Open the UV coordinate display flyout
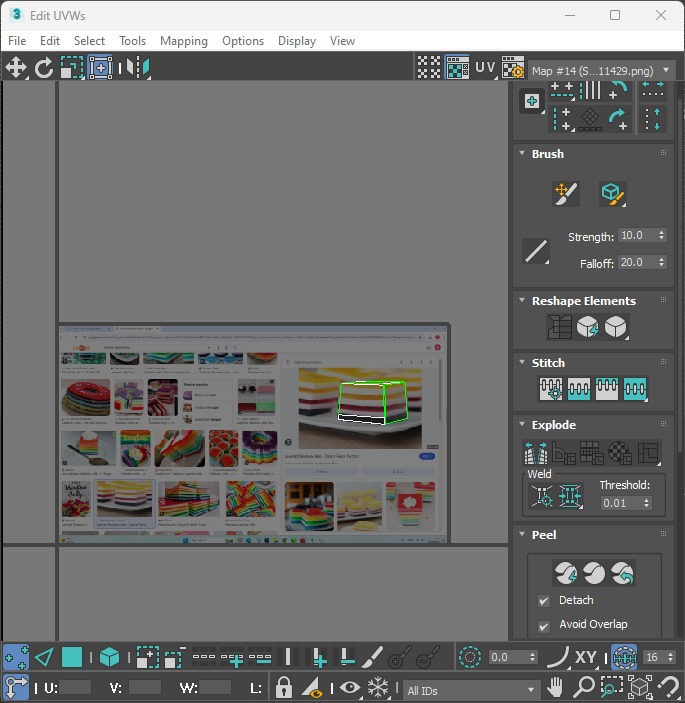 point(486,68)
